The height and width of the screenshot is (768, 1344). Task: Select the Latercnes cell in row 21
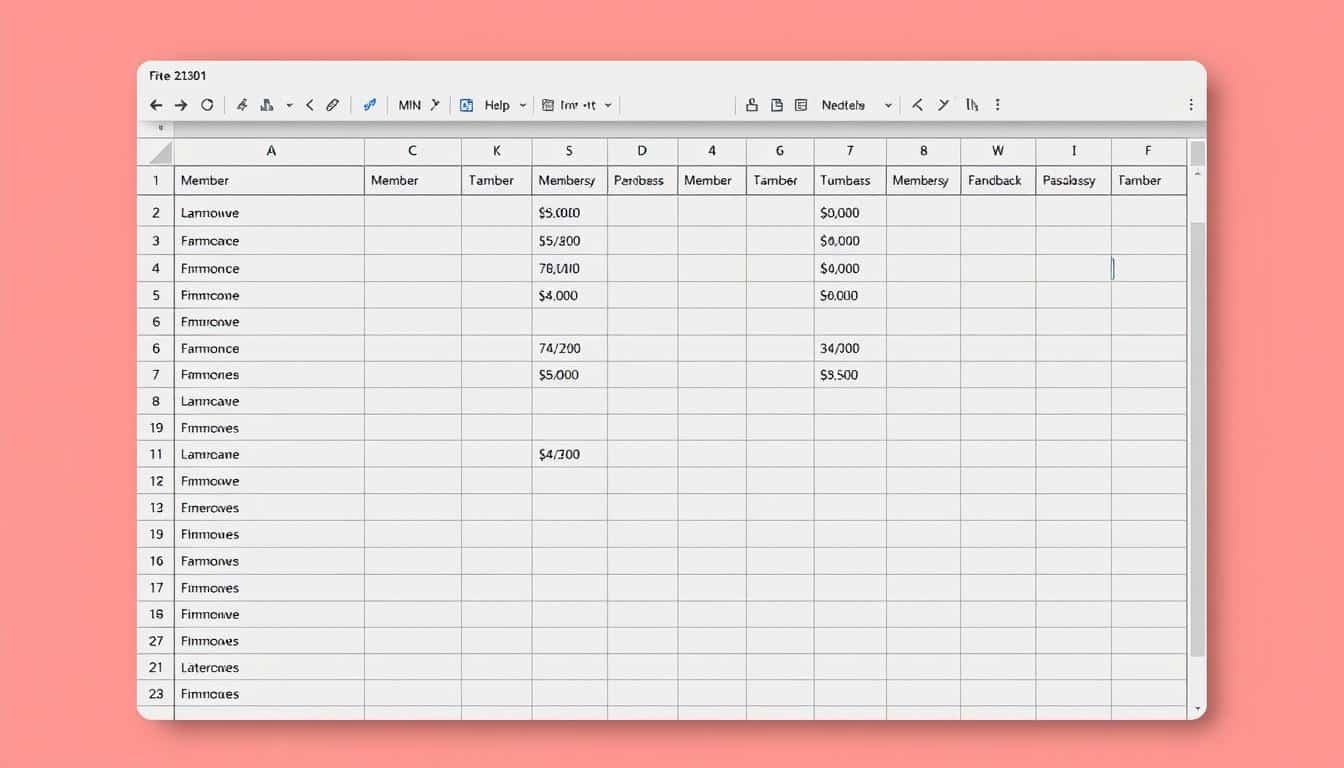pyautogui.click(x=270, y=668)
